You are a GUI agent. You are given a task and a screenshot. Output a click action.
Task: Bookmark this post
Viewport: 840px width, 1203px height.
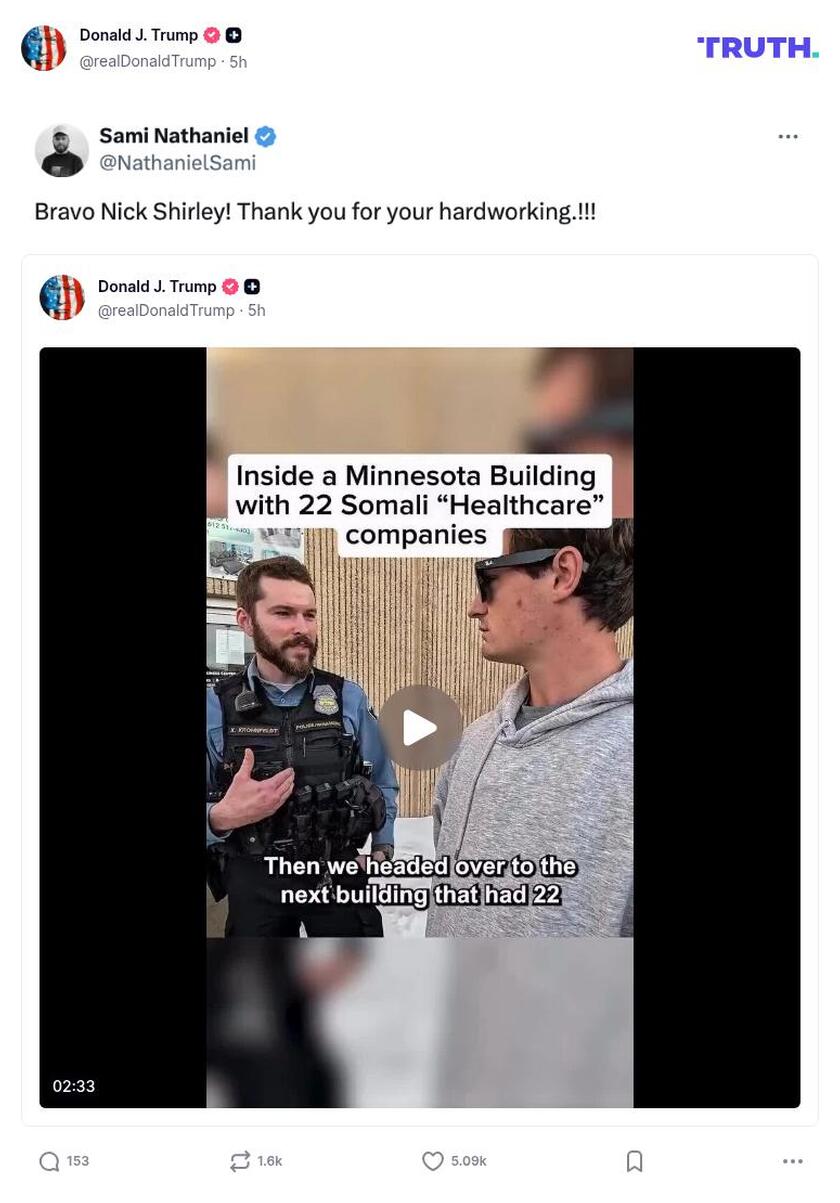tap(634, 1161)
